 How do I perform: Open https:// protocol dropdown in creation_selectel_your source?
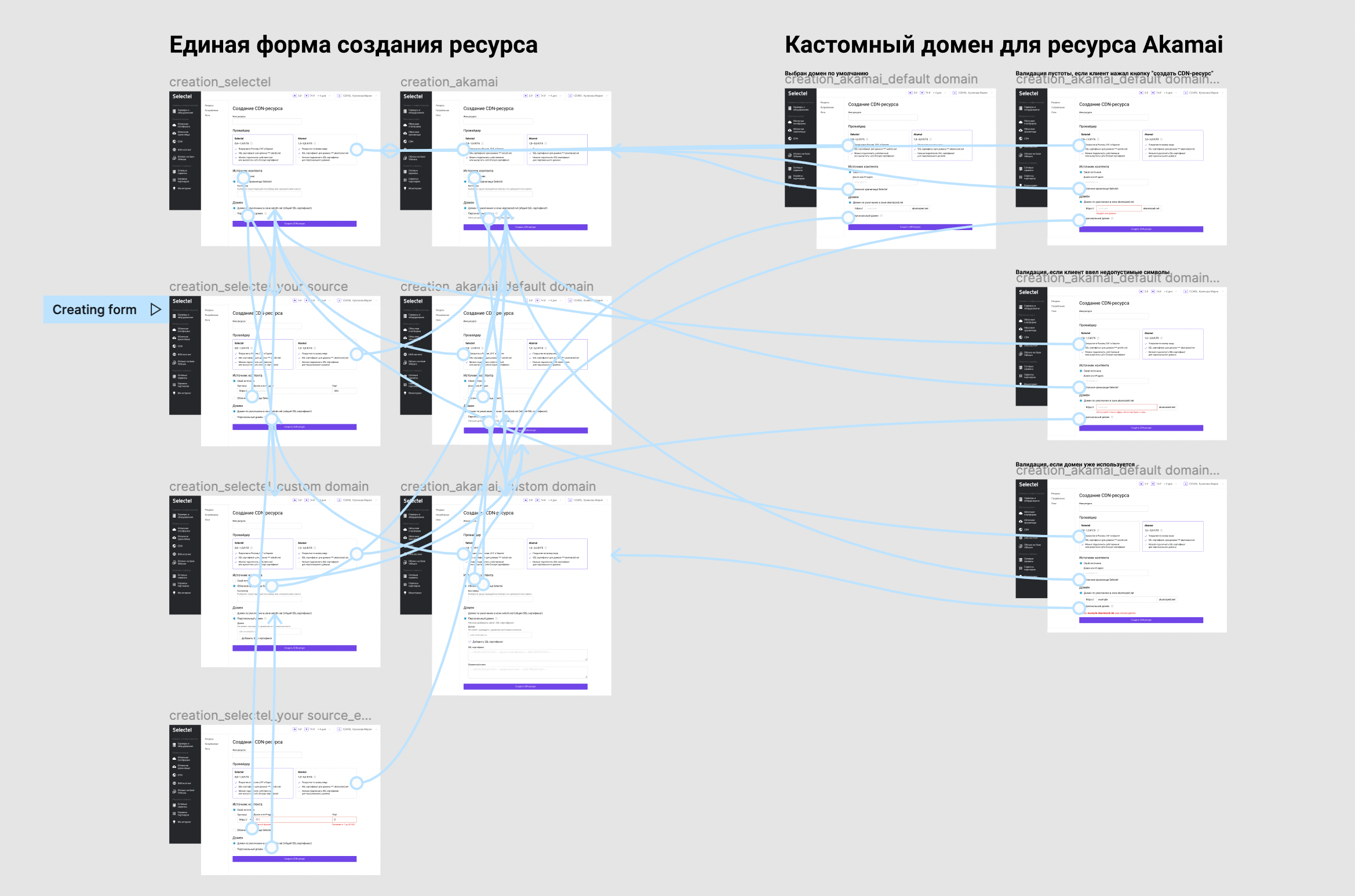pyautogui.click(x=244, y=391)
